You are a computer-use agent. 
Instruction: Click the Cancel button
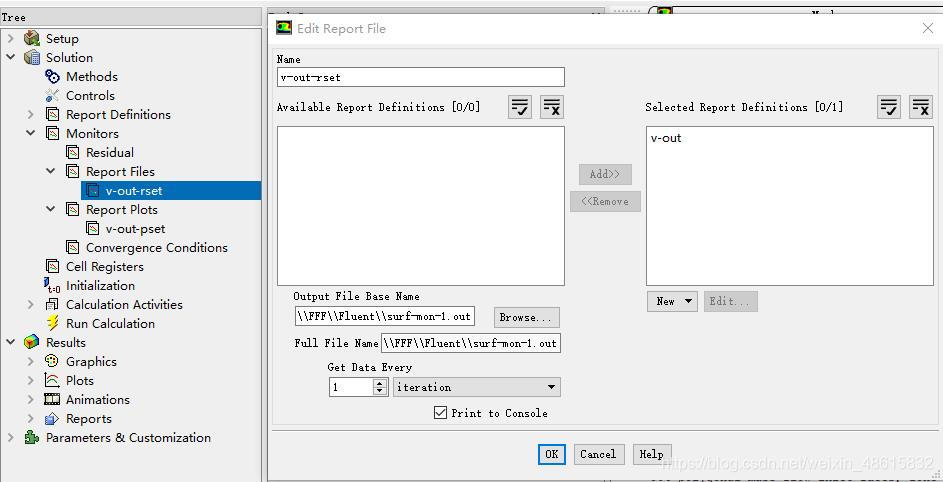pyautogui.click(x=598, y=454)
